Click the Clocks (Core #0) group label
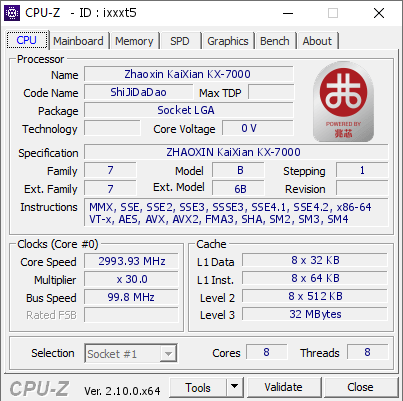 tap(58, 244)
